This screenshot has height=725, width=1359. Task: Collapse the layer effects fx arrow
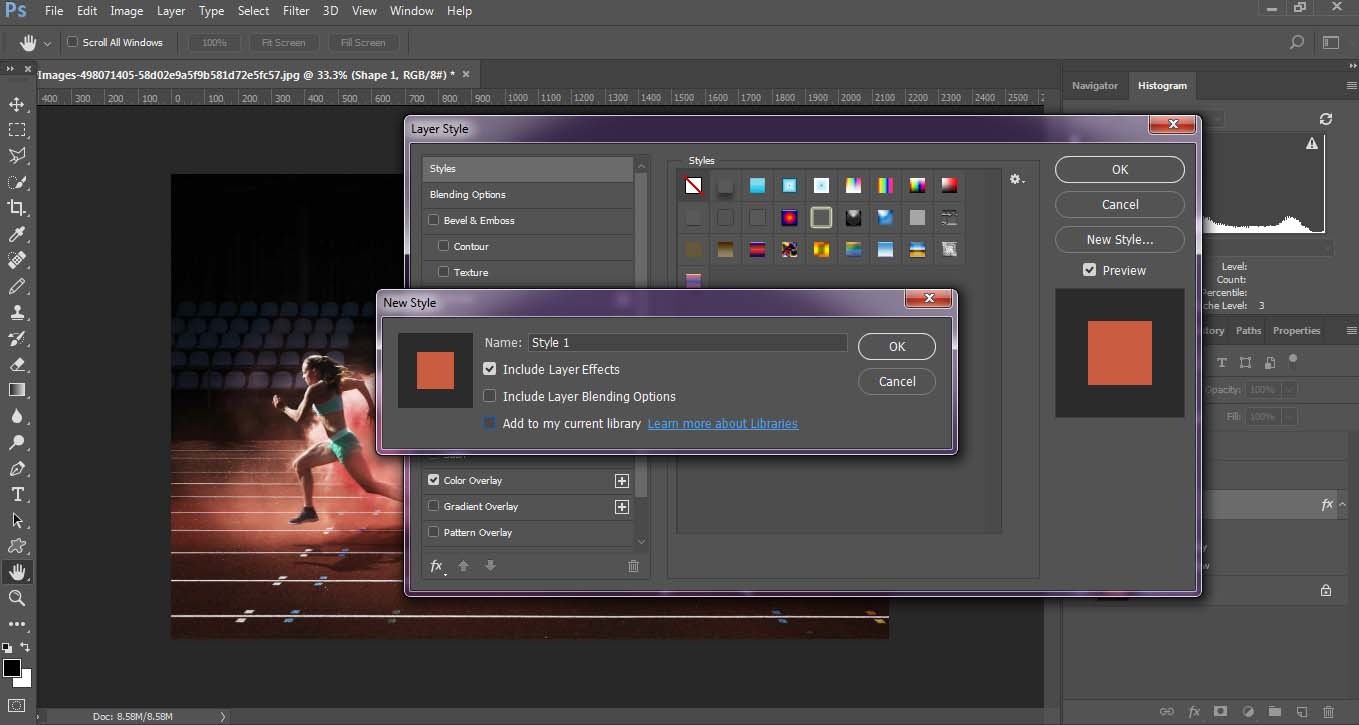(1342, 505)
